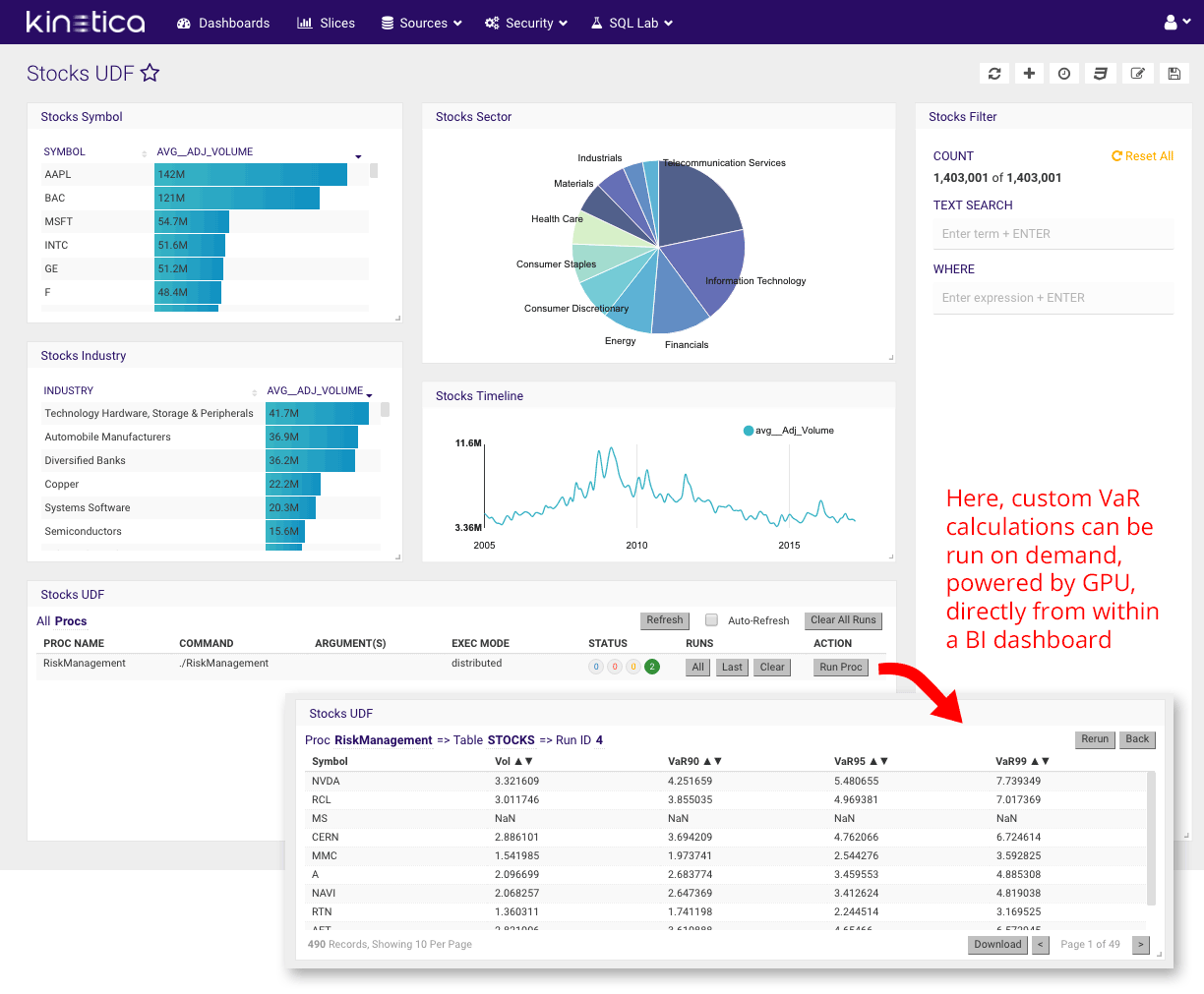The width and height of the screenshot is (1204, 994).
Task: Click the CSS editor icon
Action: pos(1101,73)
